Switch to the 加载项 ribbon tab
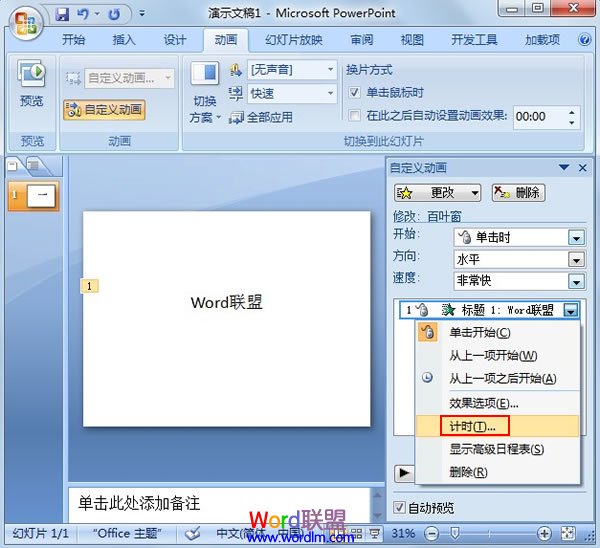Viewport: 600px width, 548px height. pos(542,39)
